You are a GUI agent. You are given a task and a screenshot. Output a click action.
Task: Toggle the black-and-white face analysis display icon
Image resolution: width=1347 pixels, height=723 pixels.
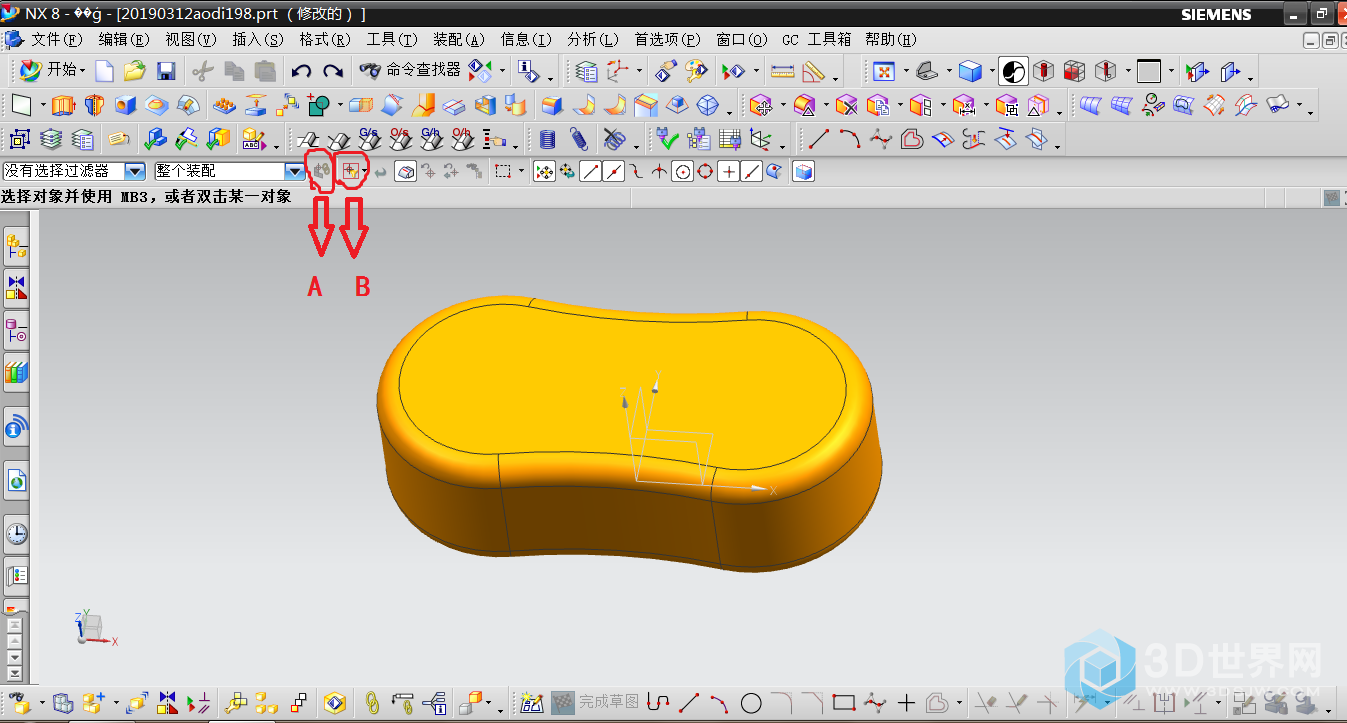click(x=1013, y=71)
